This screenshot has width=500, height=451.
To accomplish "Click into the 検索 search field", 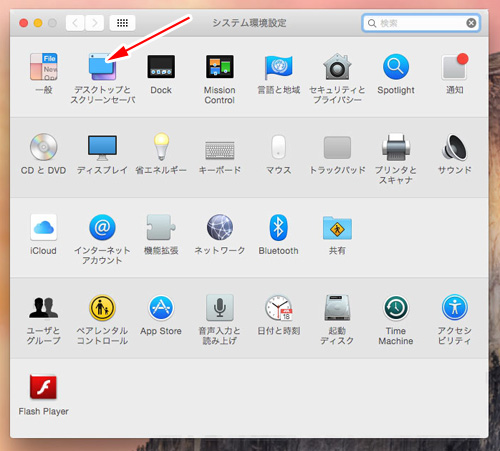I will tap(421, 23).
